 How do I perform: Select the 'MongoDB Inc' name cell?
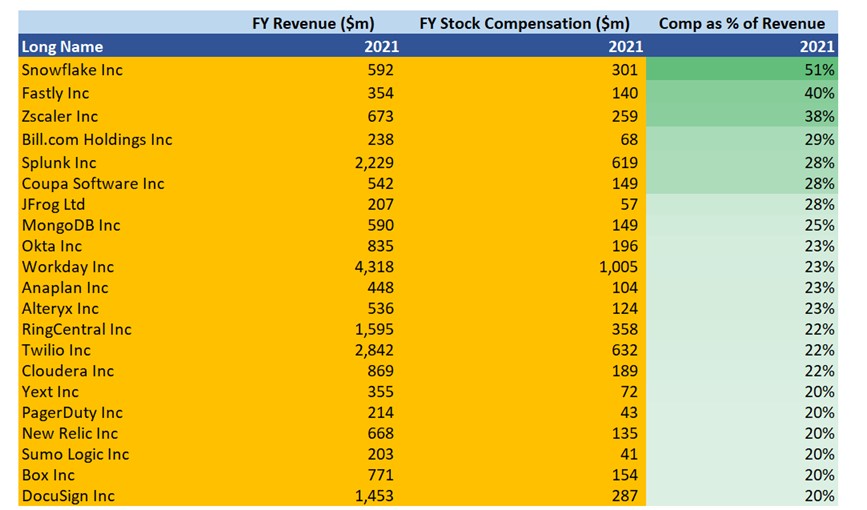pos(71,225)
